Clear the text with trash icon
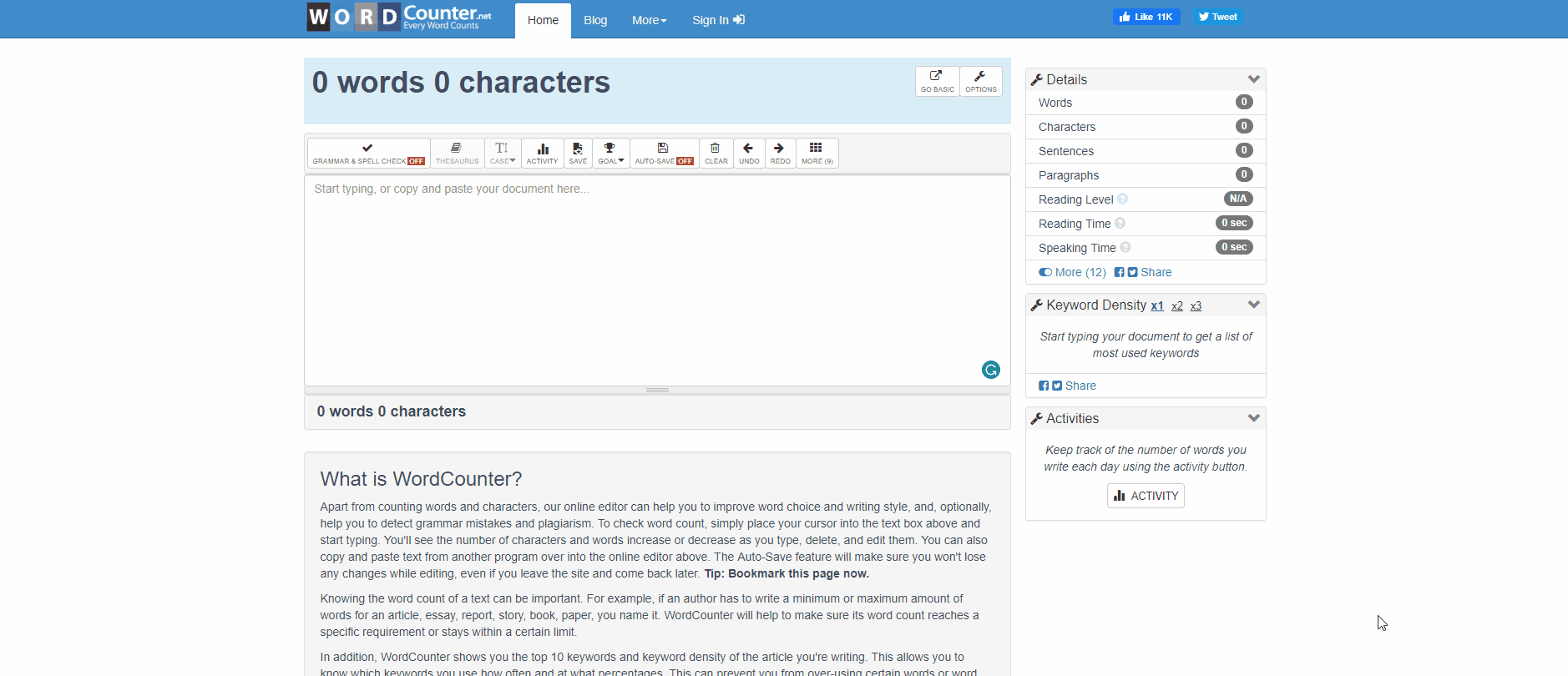 click(716, 154)
